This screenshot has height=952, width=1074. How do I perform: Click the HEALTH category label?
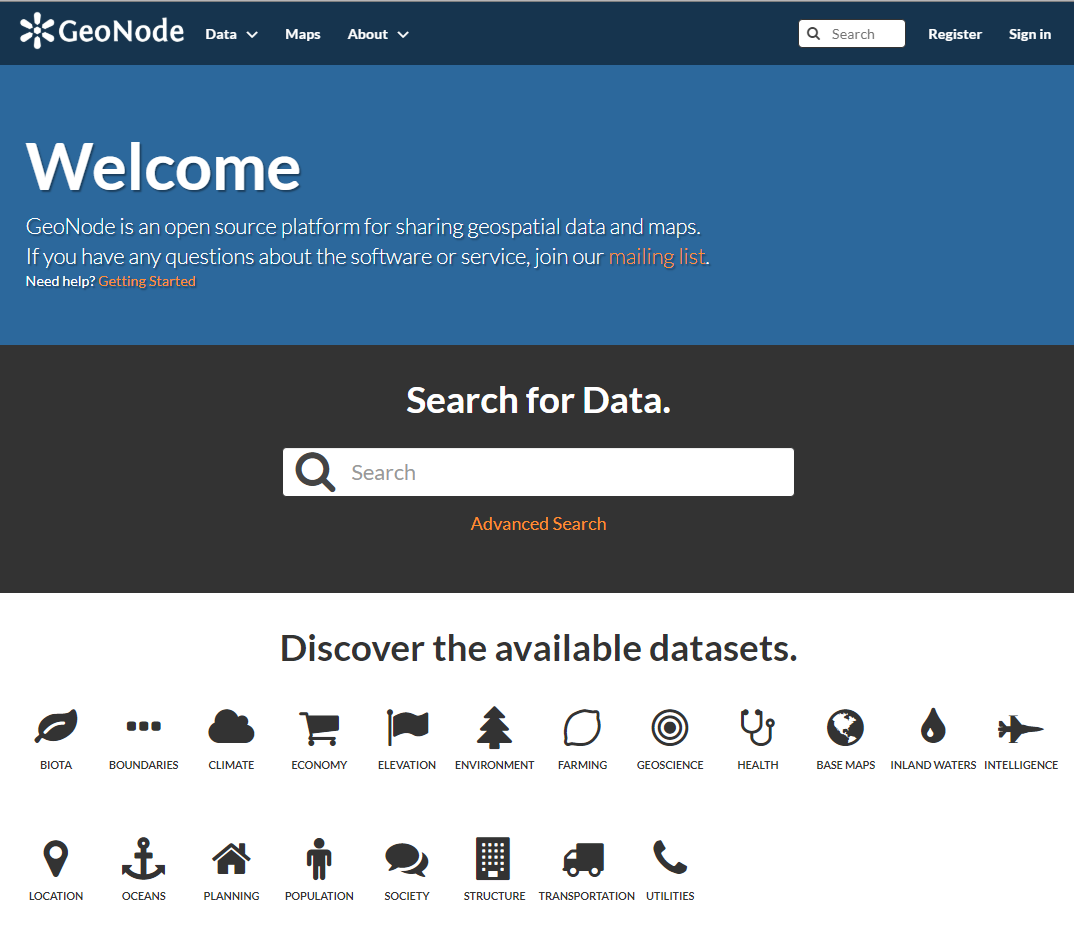point(758,765)
